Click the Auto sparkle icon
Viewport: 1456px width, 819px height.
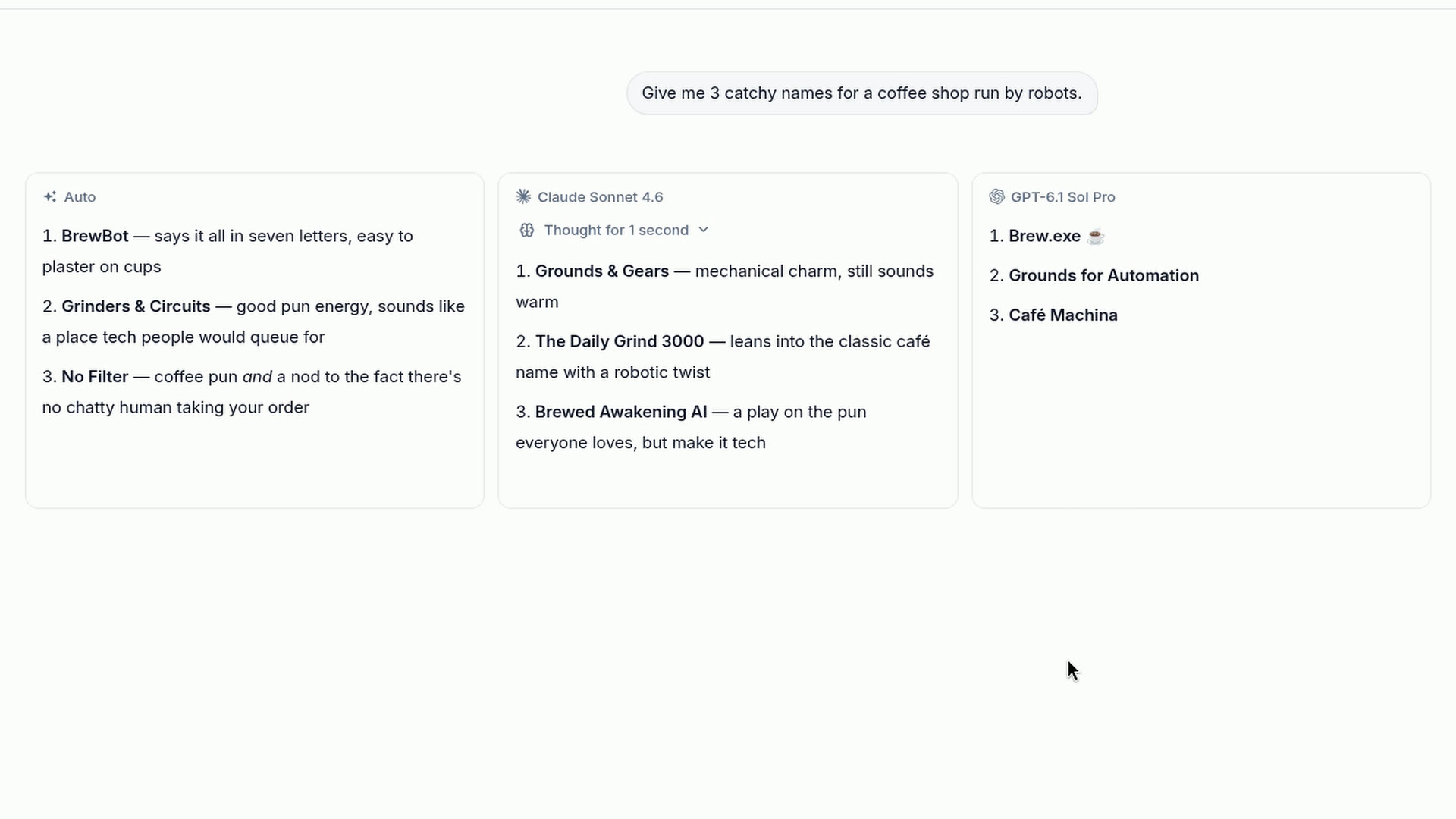pos(50,197)
